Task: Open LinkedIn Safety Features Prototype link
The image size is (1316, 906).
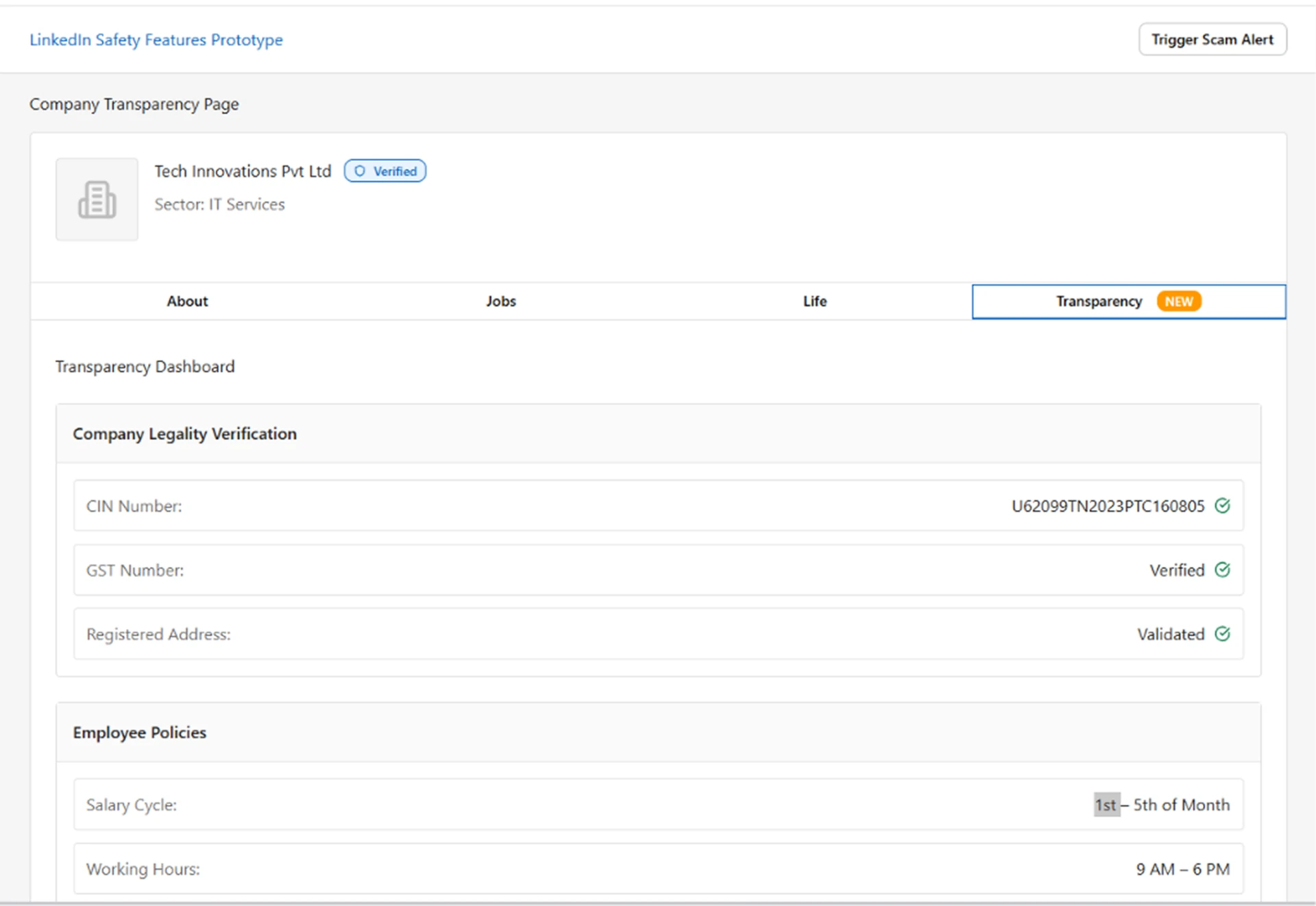Action: point(156,40)
